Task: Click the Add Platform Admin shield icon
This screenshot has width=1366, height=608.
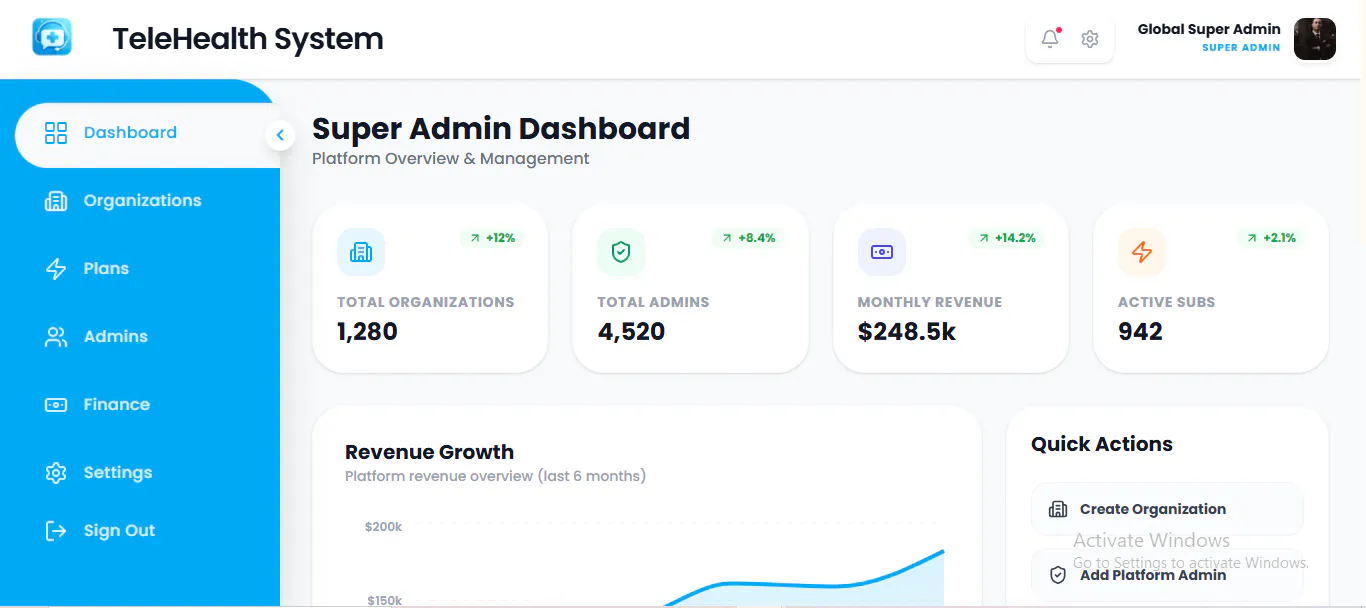Action: click(1058, 575)
